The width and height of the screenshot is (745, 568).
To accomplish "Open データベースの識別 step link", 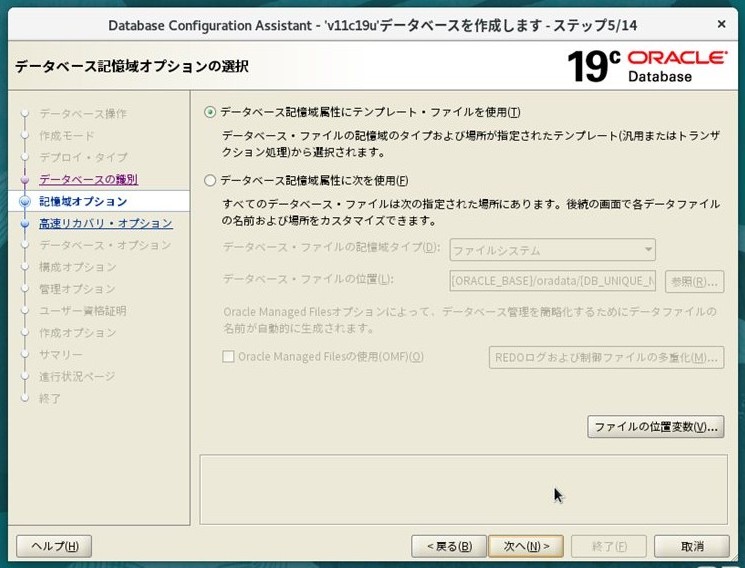I will pos(88,179).
